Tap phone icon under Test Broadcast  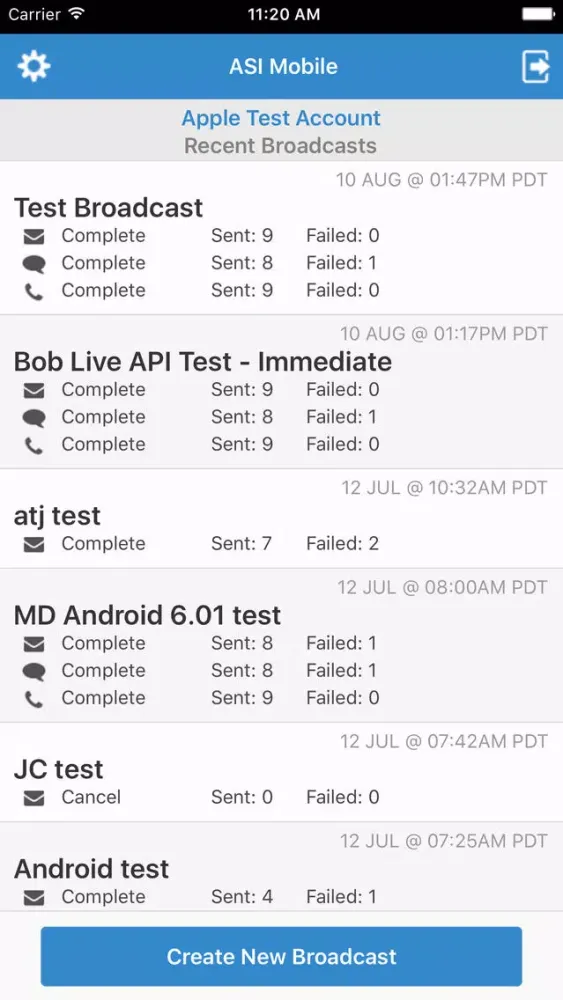(x=34, y=292)
